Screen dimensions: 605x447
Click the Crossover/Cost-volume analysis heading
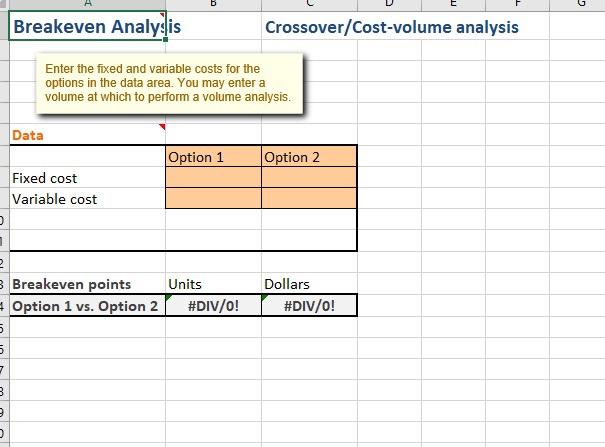point(392,27)
